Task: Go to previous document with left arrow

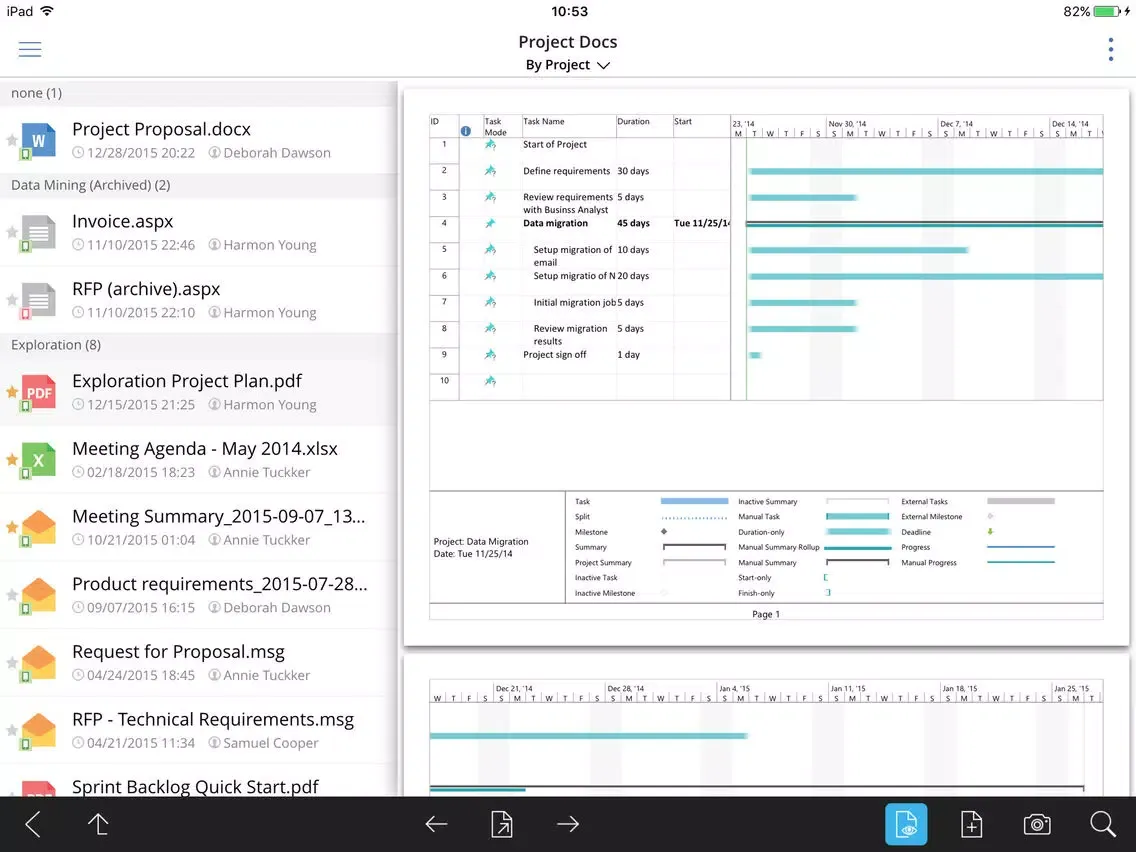Action: click(436, 824)
